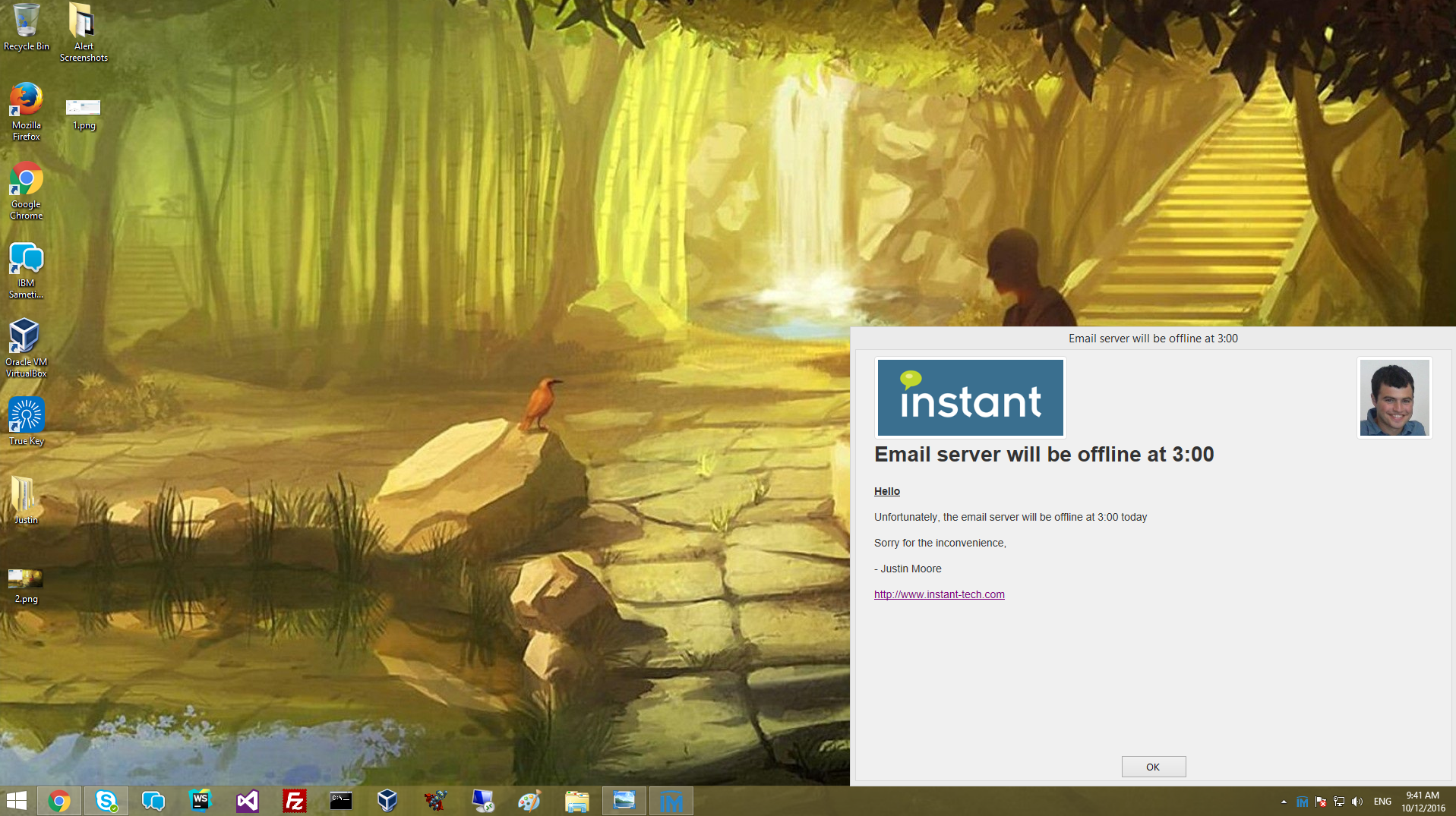Switch to Chrome in the taskbar

click(x=59, y=801)
